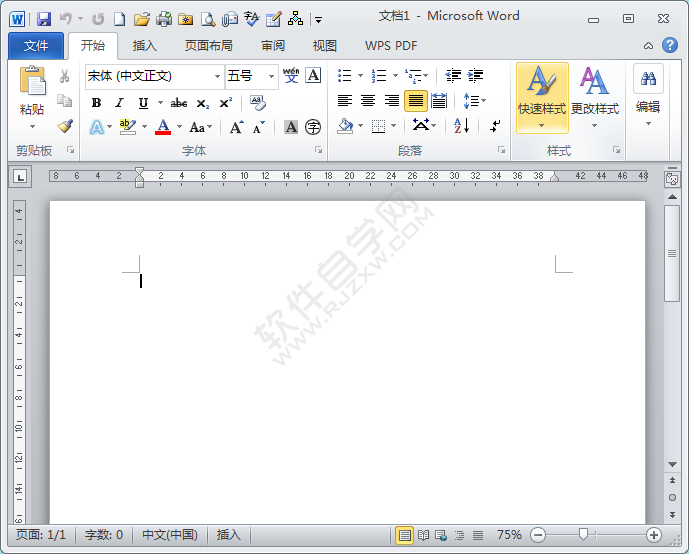
Task: Click the character border icon
Action: 313,76
